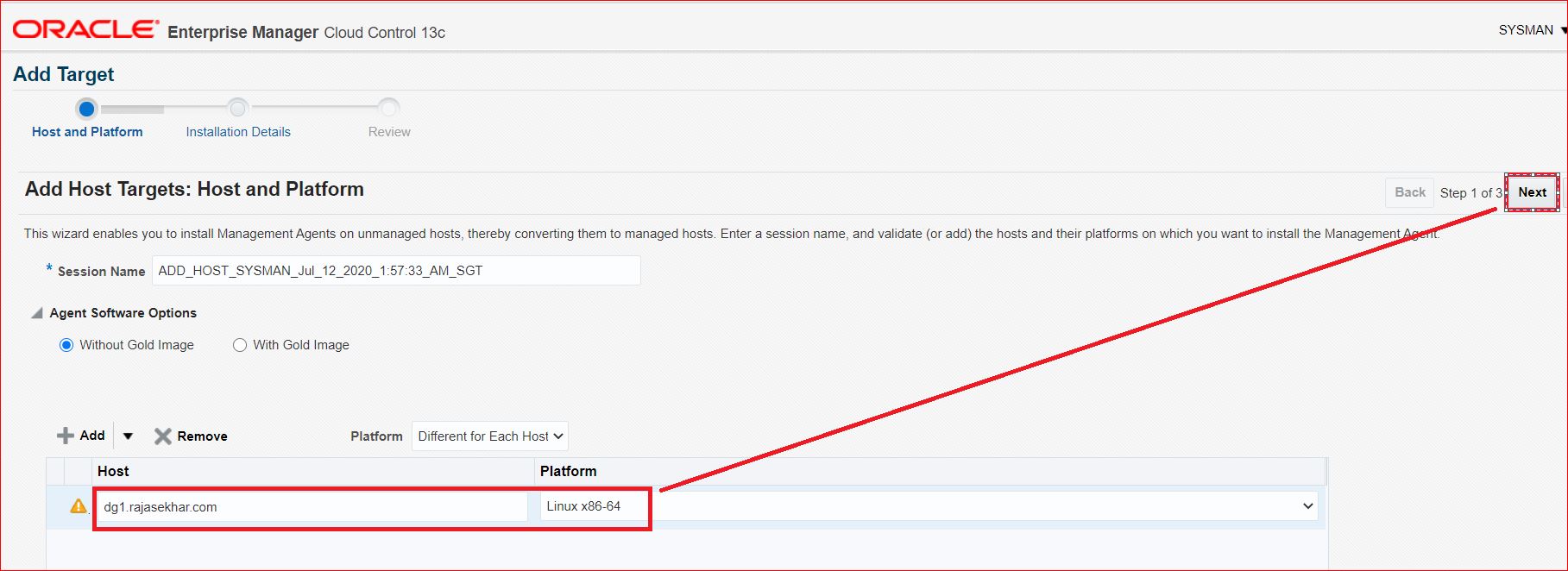Click the Host and Platform step circle
The image size is (1568, 571).
(x=86, y=109)
